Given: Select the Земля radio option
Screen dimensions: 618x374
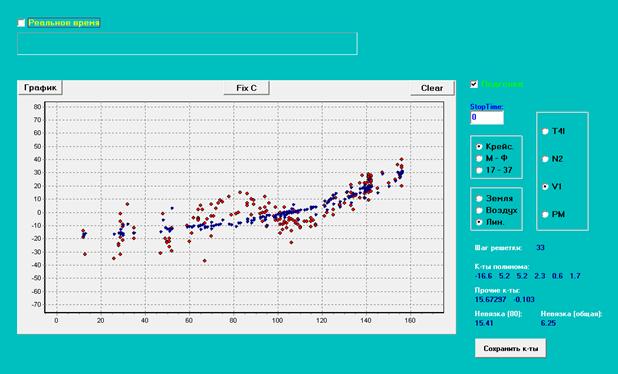Looking at the screenshot, I should coord(479,199).
